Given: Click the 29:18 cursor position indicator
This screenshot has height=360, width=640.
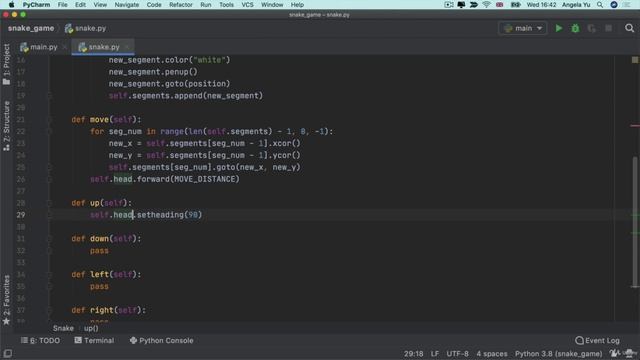Looking at the screenshot, I should point(413,354).
